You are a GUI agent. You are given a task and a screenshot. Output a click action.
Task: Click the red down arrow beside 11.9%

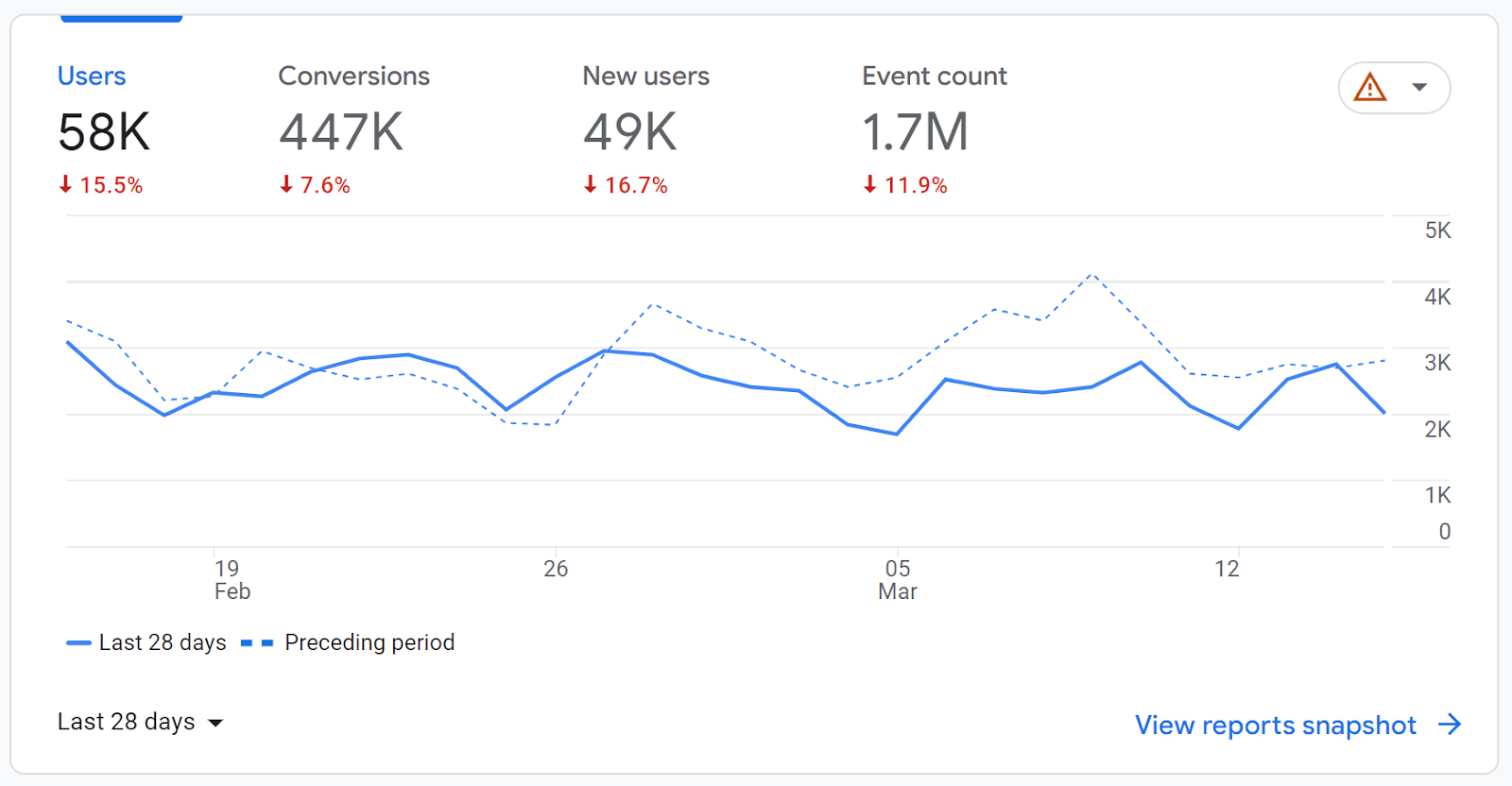[869, 184]
